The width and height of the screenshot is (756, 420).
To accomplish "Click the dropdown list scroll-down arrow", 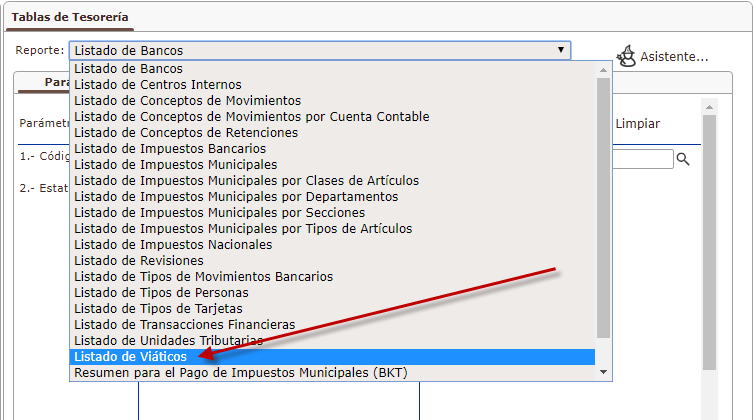I will pyautogui.click(x=603, y=372).
